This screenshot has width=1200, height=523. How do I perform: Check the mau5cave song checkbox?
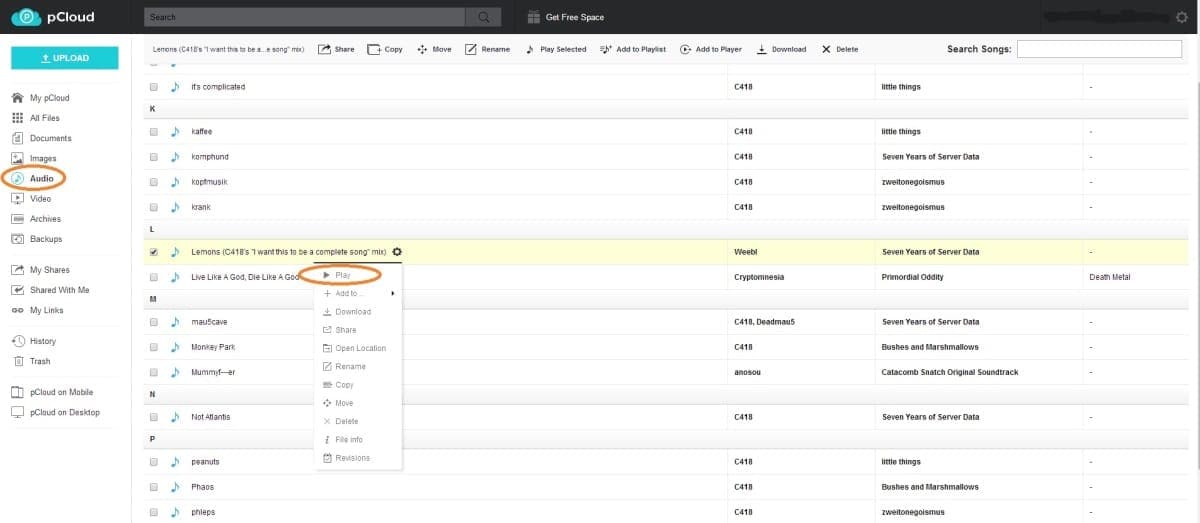153,322
